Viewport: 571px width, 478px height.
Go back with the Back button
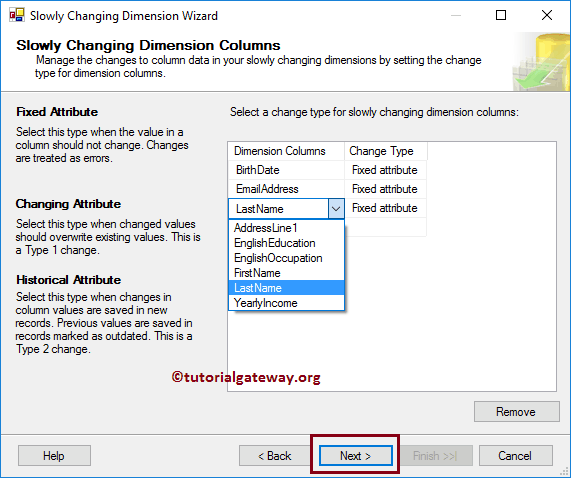tap(275, 455)
